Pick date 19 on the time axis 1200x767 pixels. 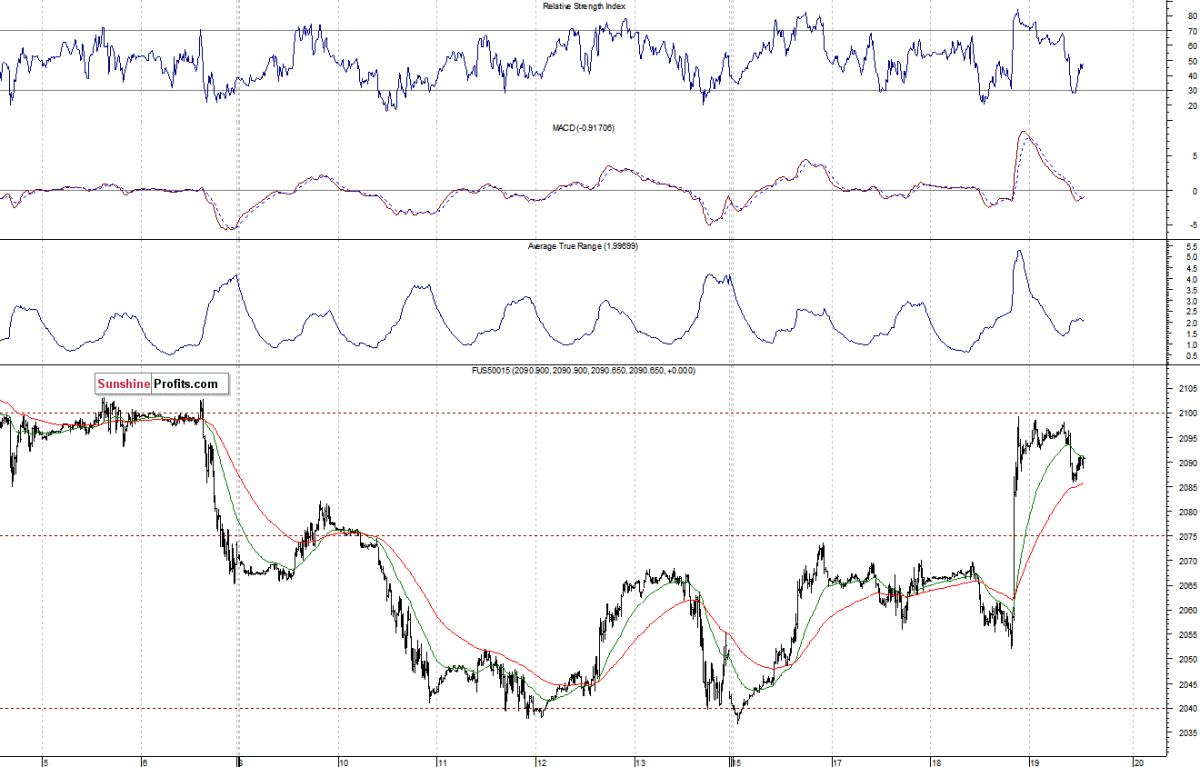click(x=1037, y=761)
